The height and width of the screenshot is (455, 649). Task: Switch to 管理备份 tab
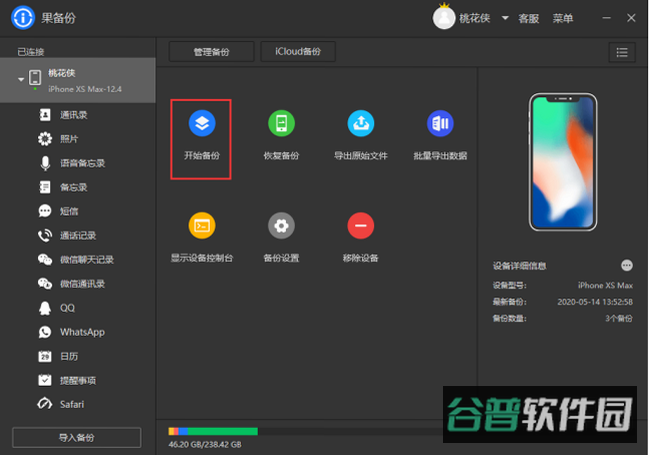tap(212, 52)
